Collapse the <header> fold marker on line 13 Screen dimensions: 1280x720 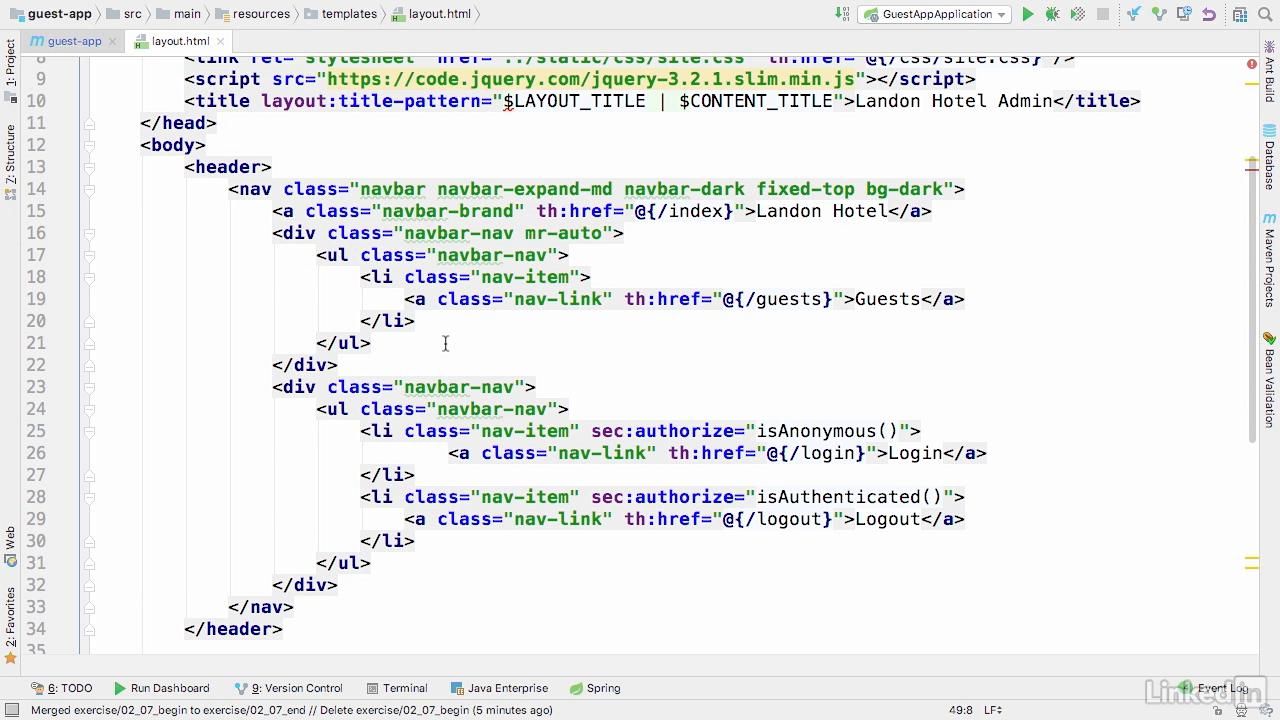[89, 167]
